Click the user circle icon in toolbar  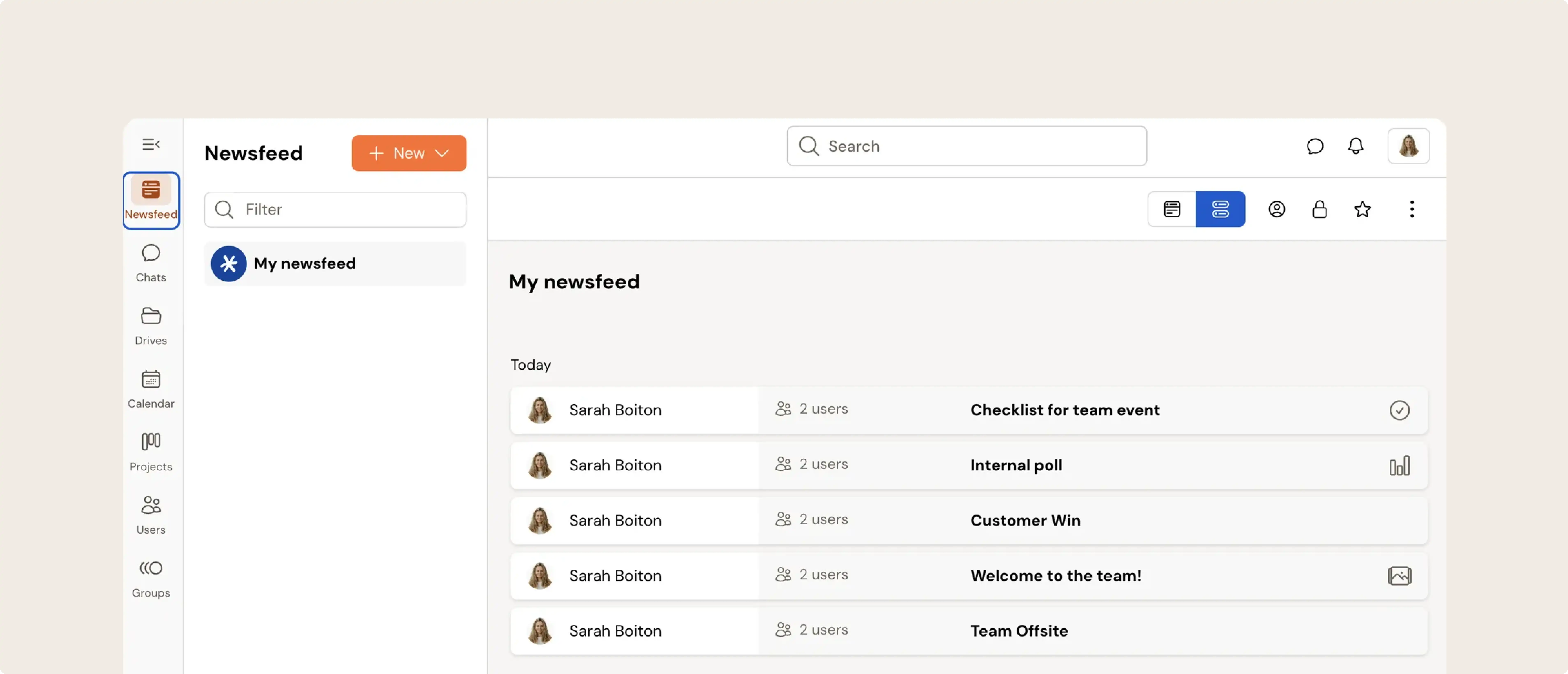click(x=1277, y=209)
